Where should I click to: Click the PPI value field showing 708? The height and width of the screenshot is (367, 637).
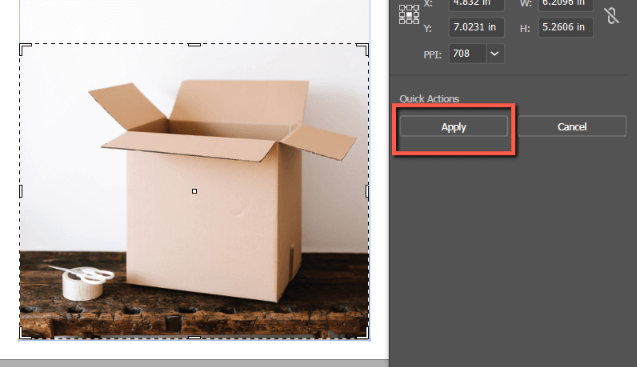click(467, 54)
